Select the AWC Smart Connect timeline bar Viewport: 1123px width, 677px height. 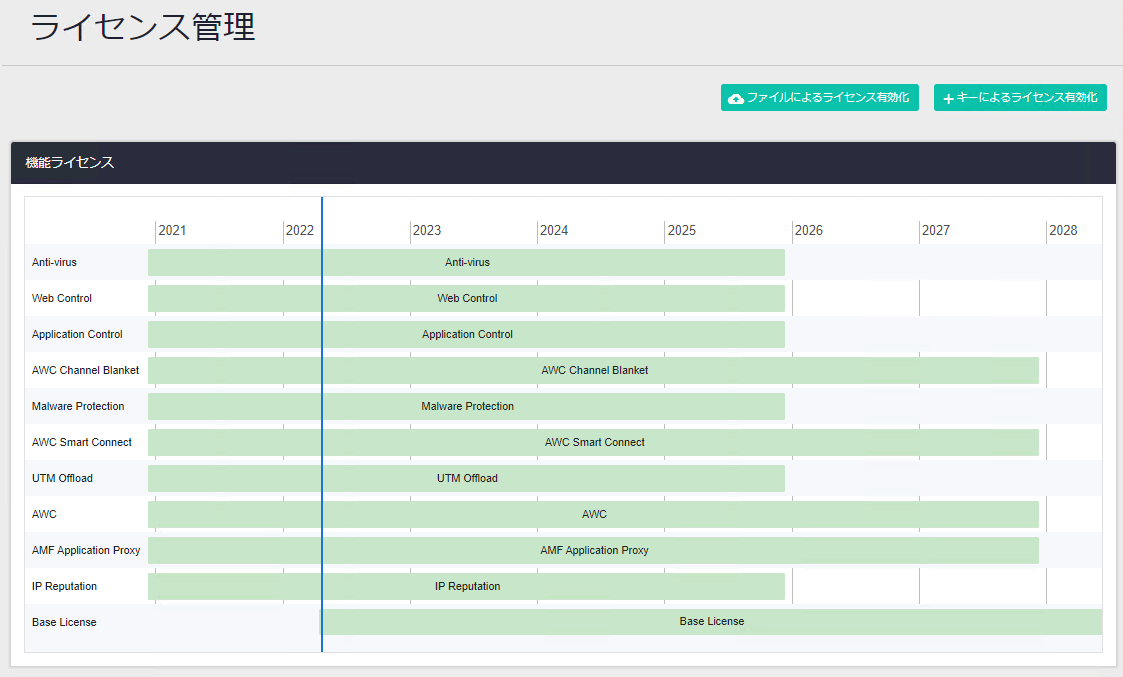click(x=593, y=442)
